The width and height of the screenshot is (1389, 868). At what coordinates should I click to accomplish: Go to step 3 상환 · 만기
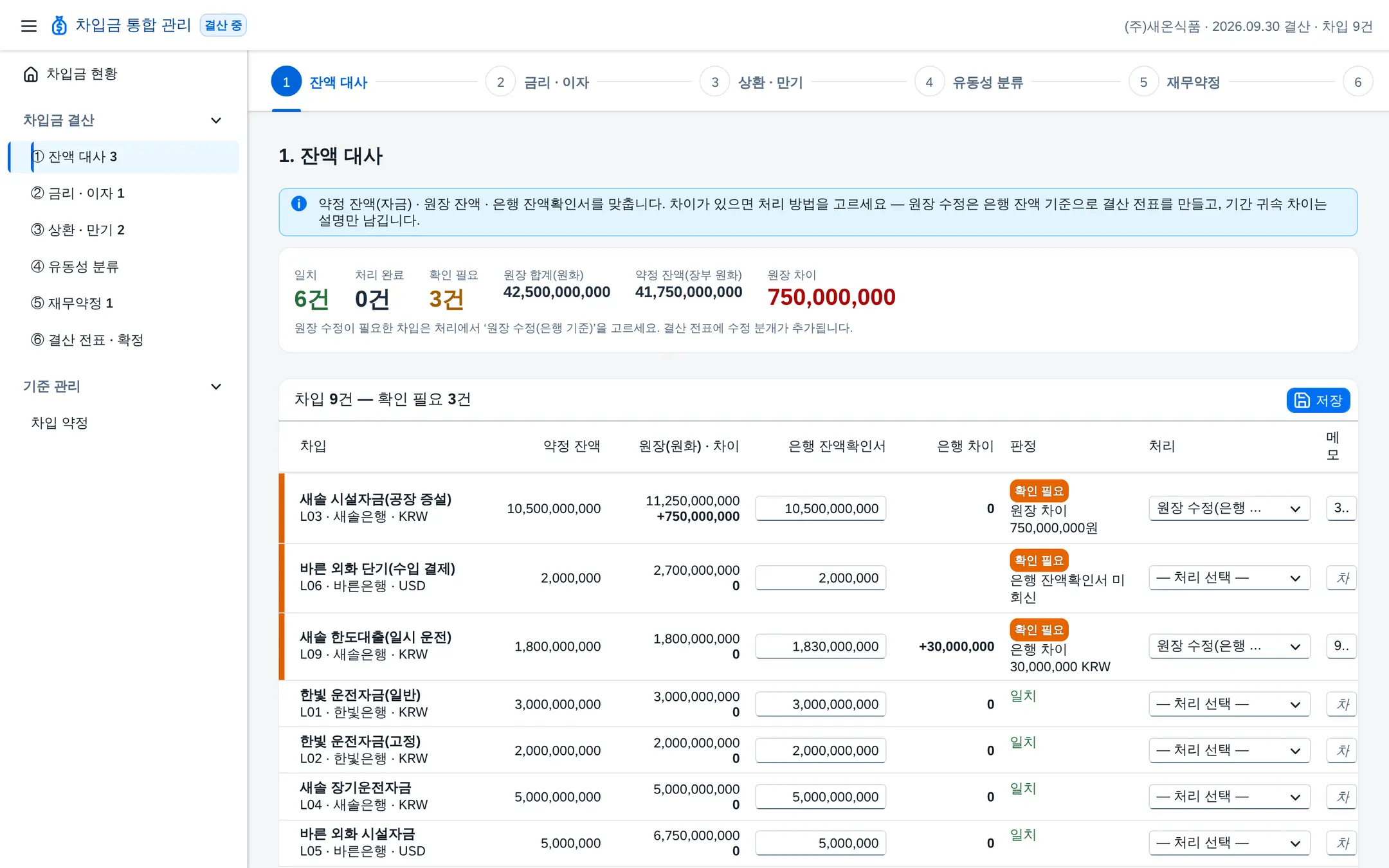pos(752,82)
